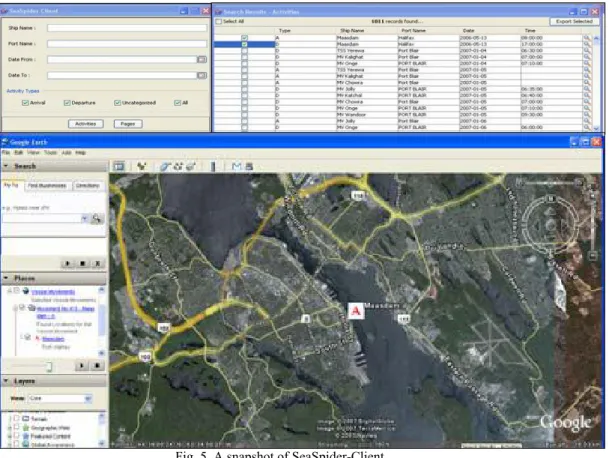
Task: Click the Activities button
Action: tap(85, 124)
